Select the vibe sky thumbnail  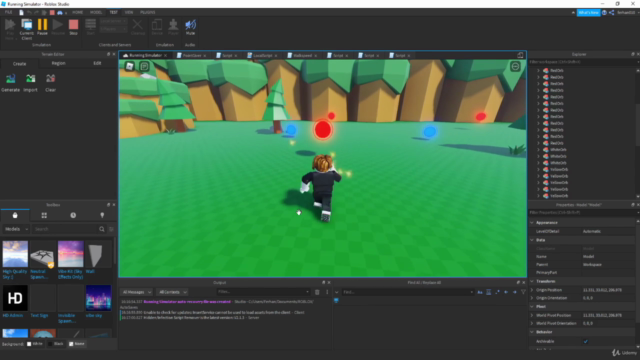click(x=98, y=298)
